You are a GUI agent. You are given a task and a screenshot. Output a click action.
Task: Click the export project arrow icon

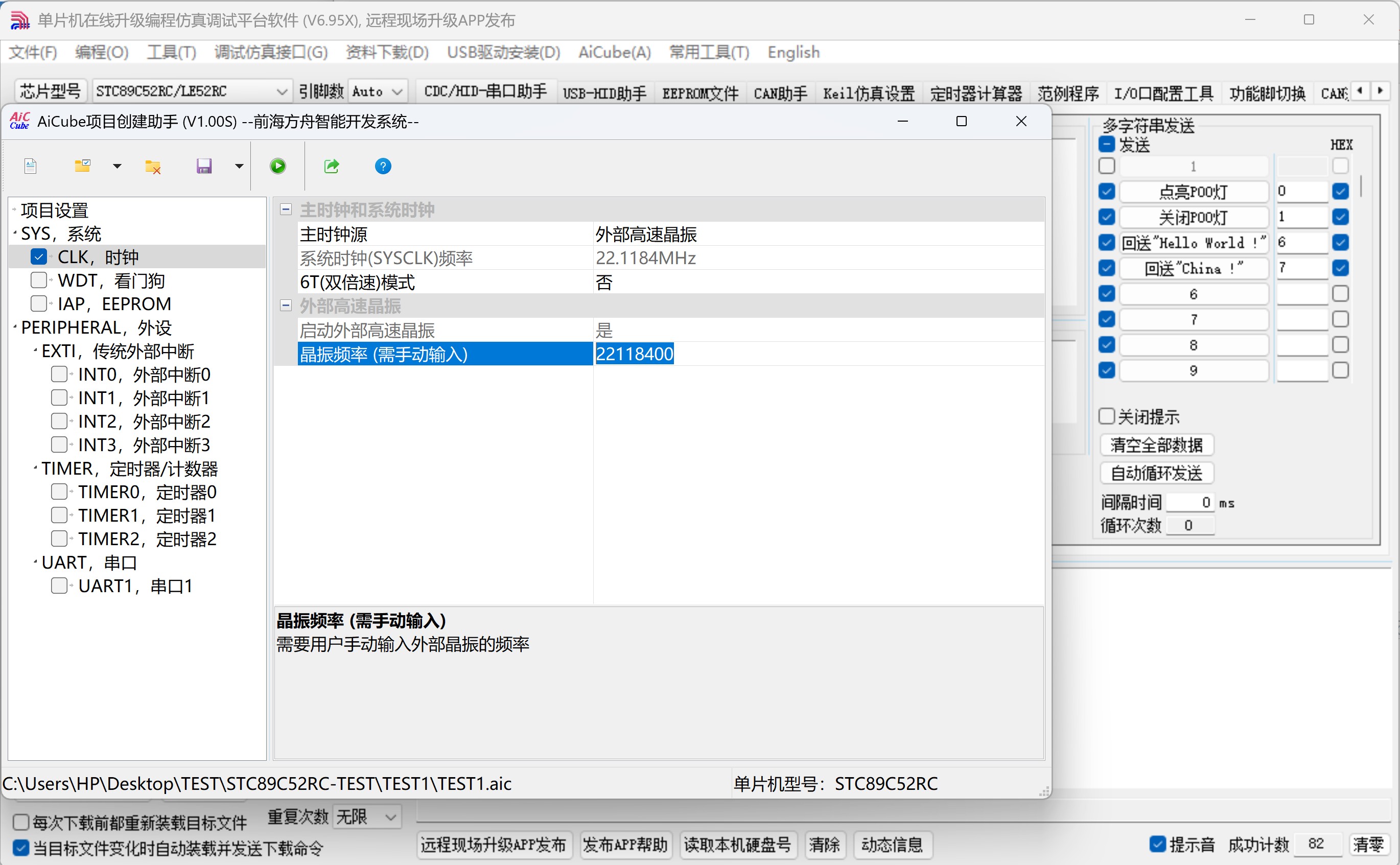[x=332, y=167]
